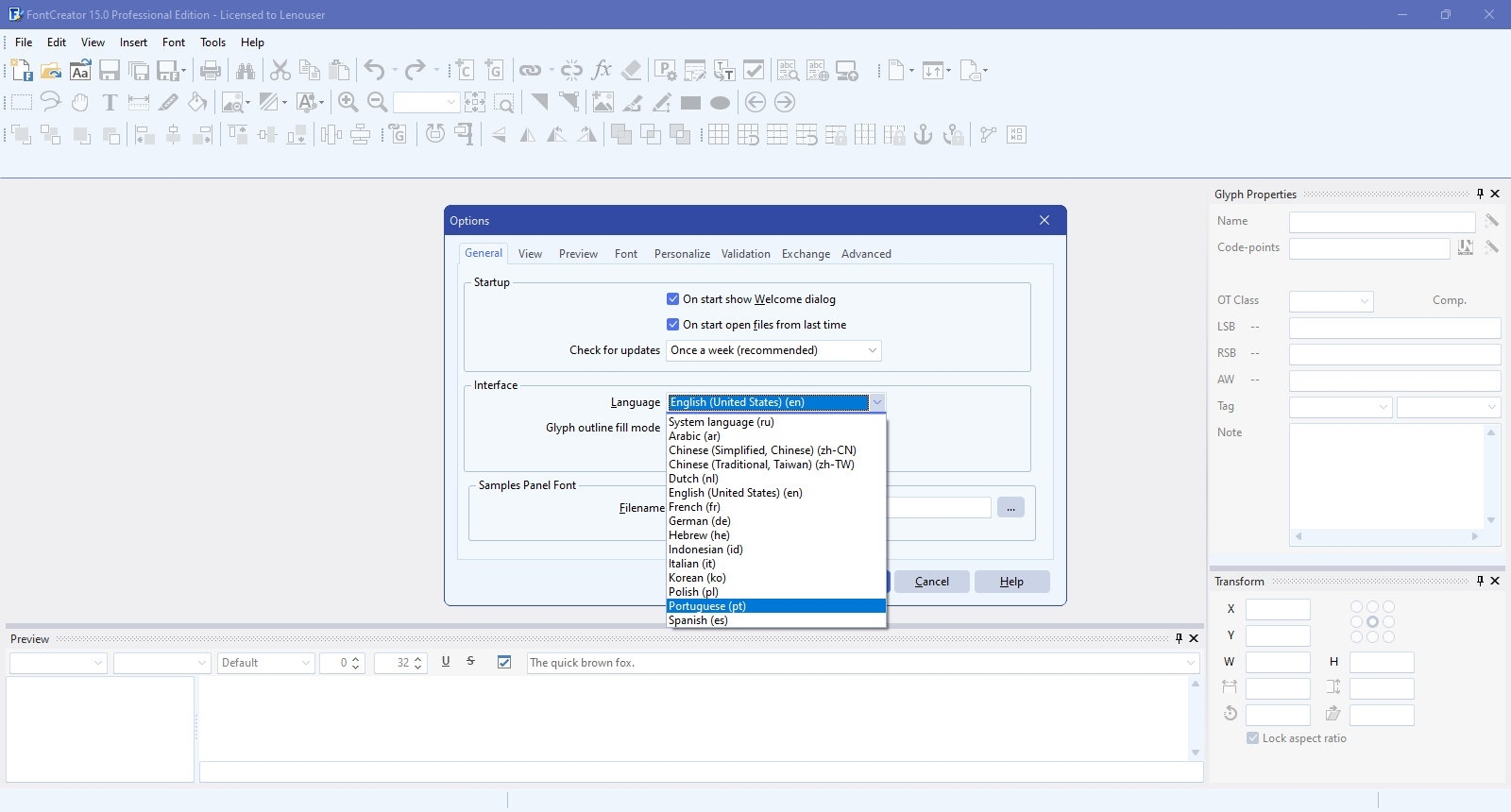Click the Hand pan tool icon

[x=80, y=103]
